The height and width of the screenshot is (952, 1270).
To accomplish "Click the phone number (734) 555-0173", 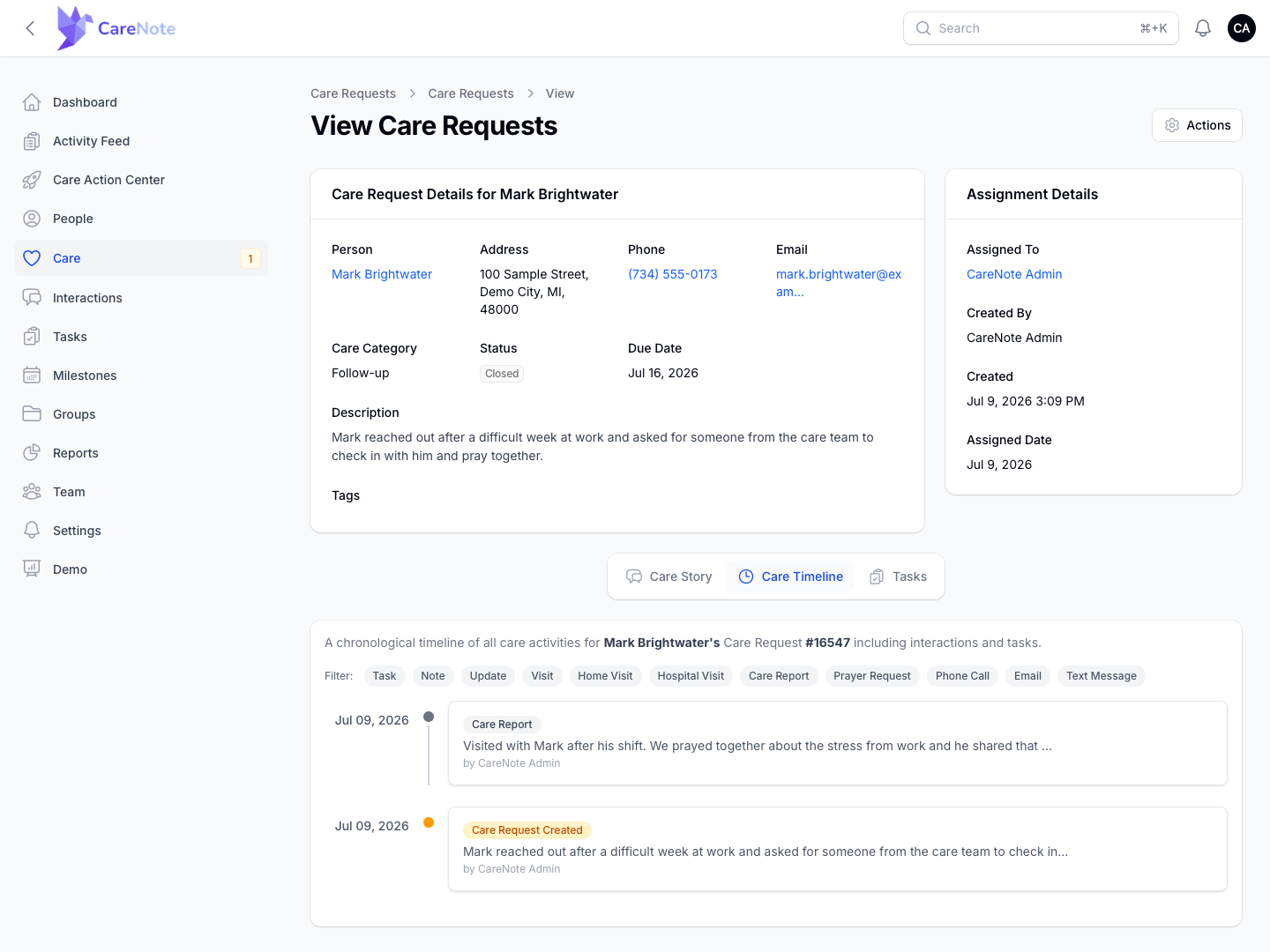I will 673,274.
